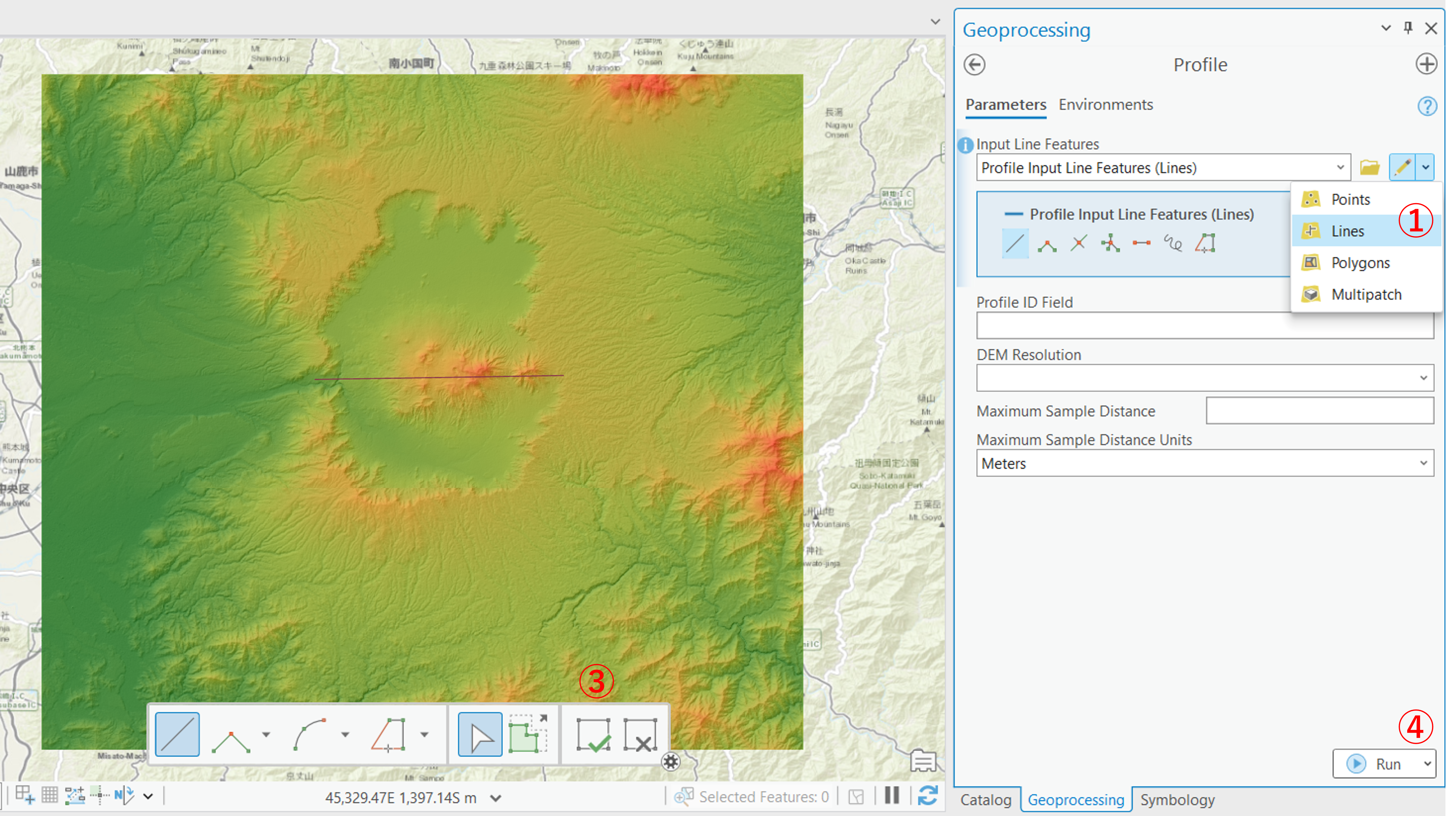Select the trace/right-angle tool in map toolbar
The width and height of the screenshot is (1456, 816).
pyautogui.click(x=389, y=735)
